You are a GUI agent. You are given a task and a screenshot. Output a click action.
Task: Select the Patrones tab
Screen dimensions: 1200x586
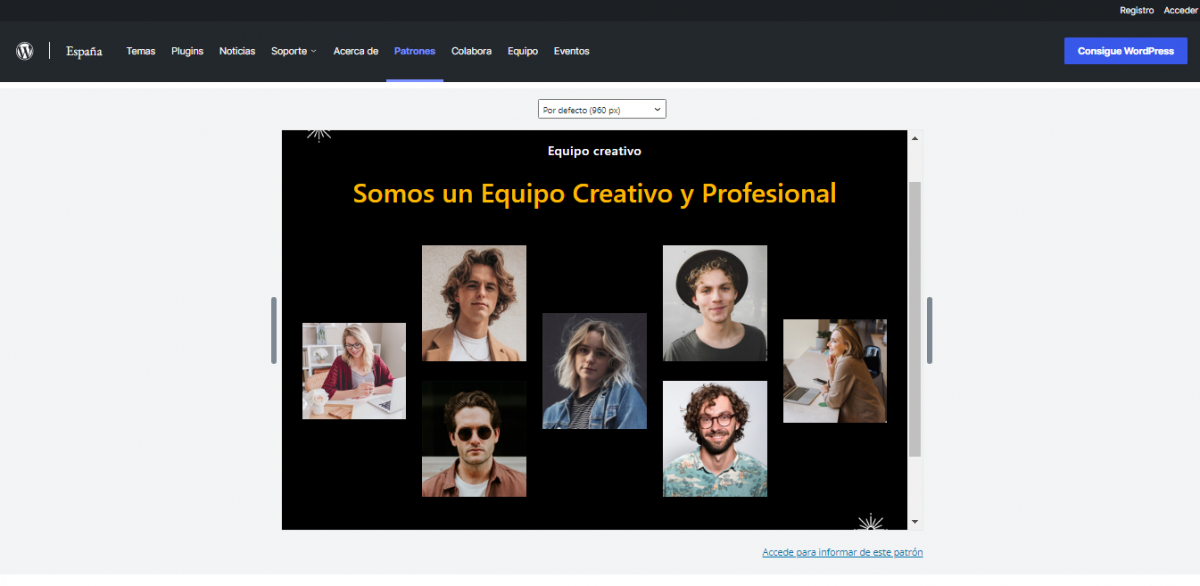(415, 51)
